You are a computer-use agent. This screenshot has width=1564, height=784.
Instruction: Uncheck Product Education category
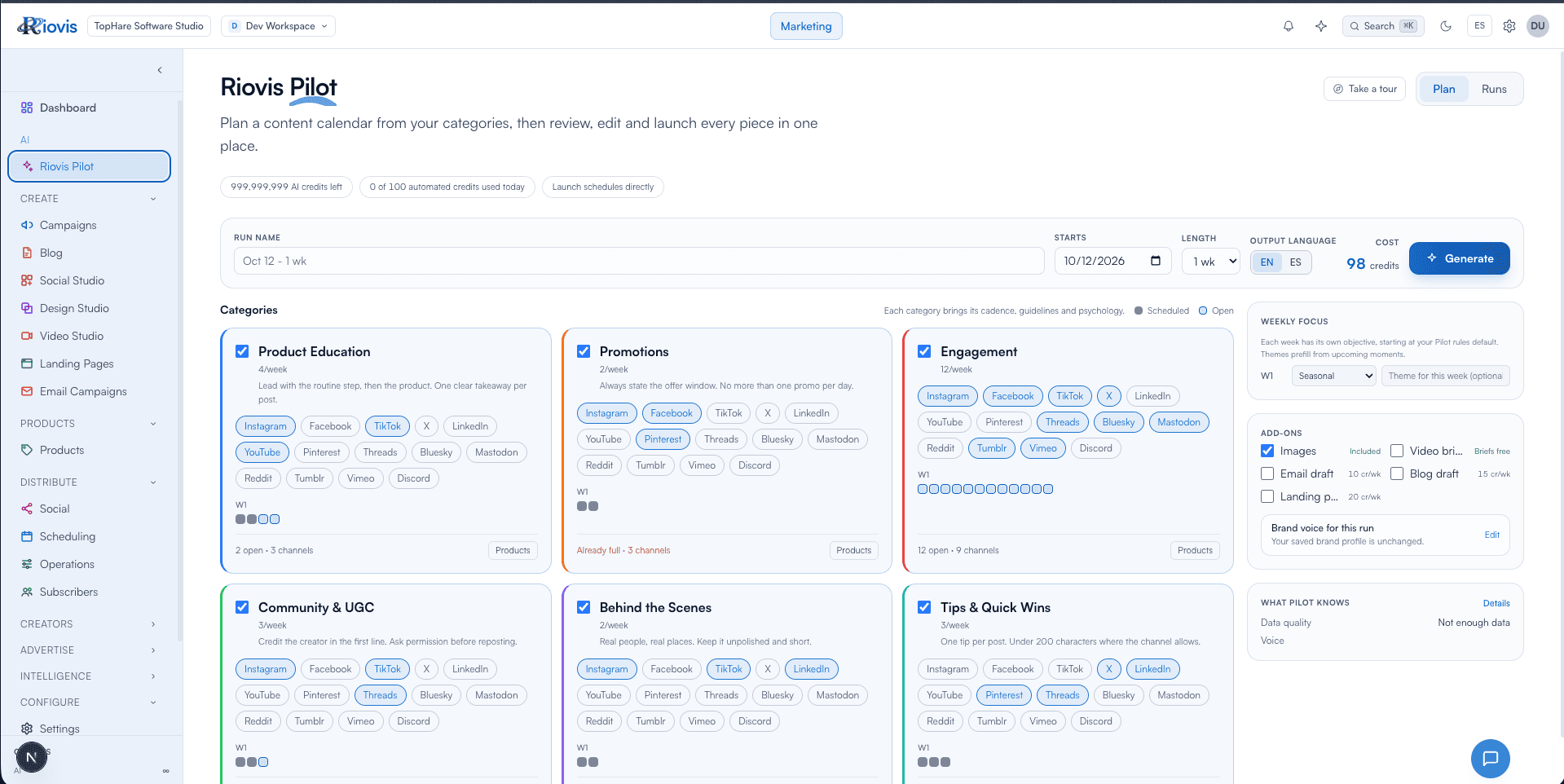242,351
